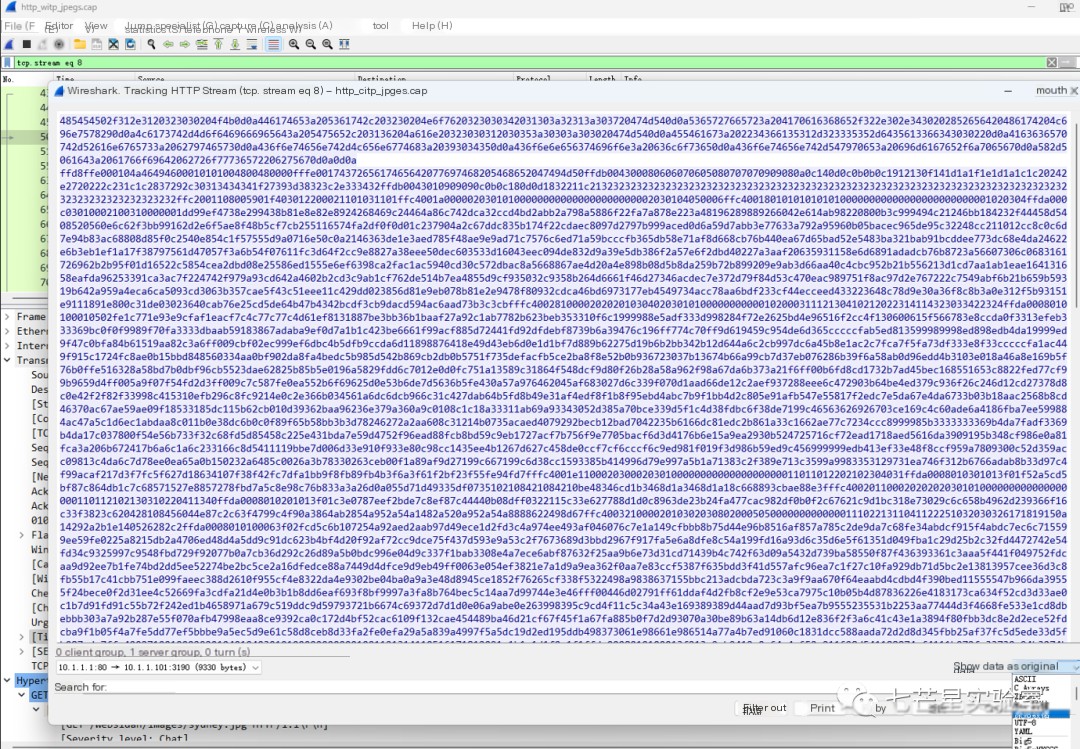Screen dimensions: 1080x749
Task: Open the Editor menu
Action: click(59, 25)
